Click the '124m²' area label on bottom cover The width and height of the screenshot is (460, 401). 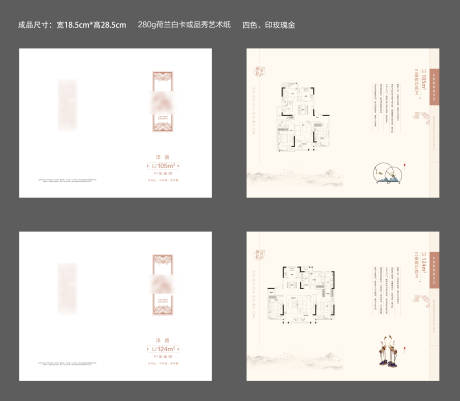163,349
